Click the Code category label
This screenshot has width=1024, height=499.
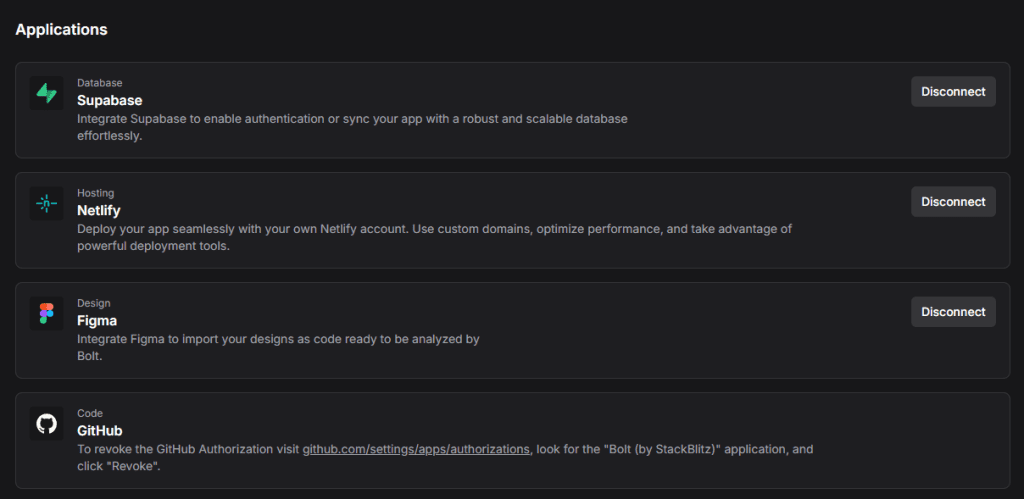(x=90, y=413)
